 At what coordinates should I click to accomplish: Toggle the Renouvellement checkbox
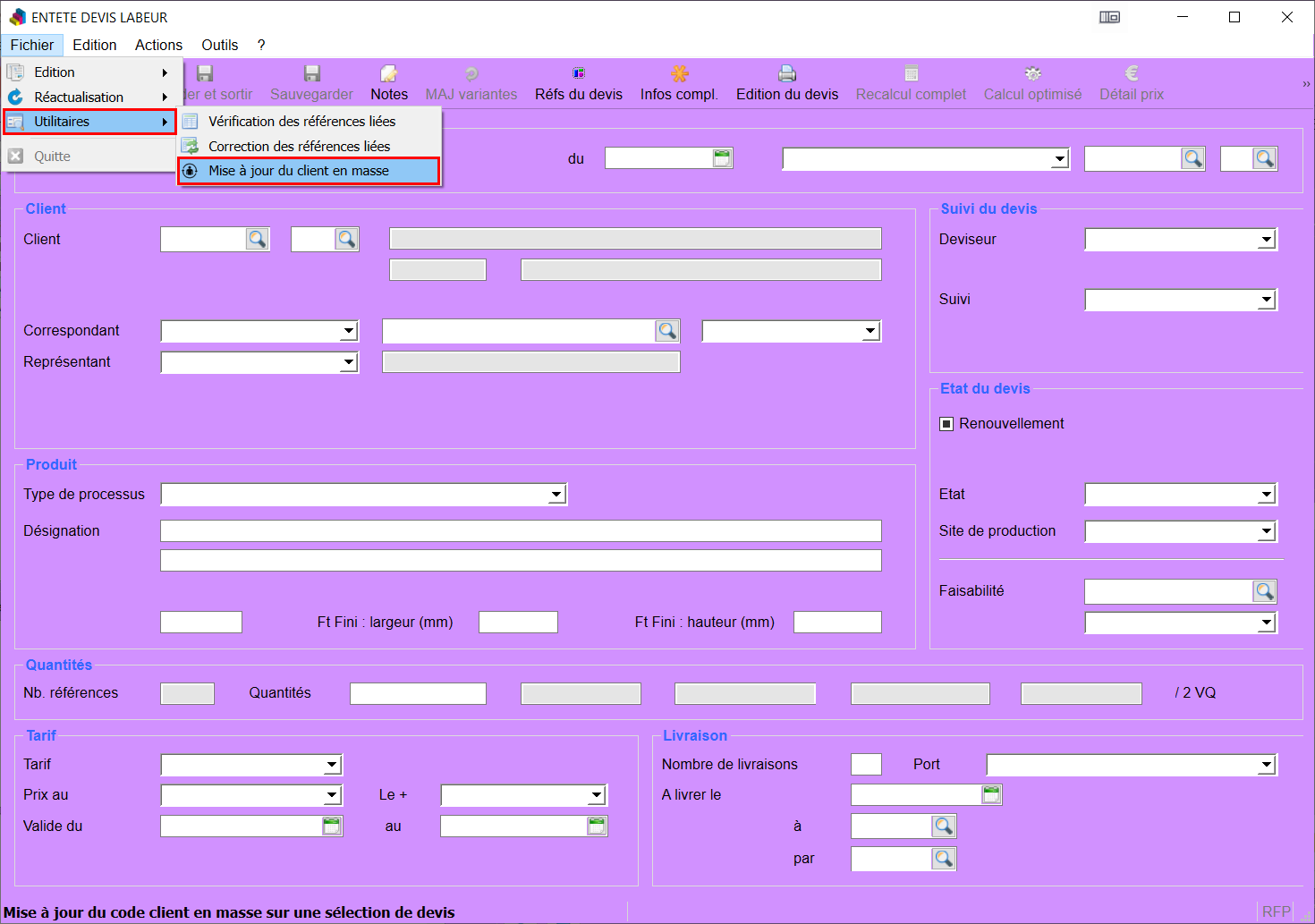[x=946, y=424]
